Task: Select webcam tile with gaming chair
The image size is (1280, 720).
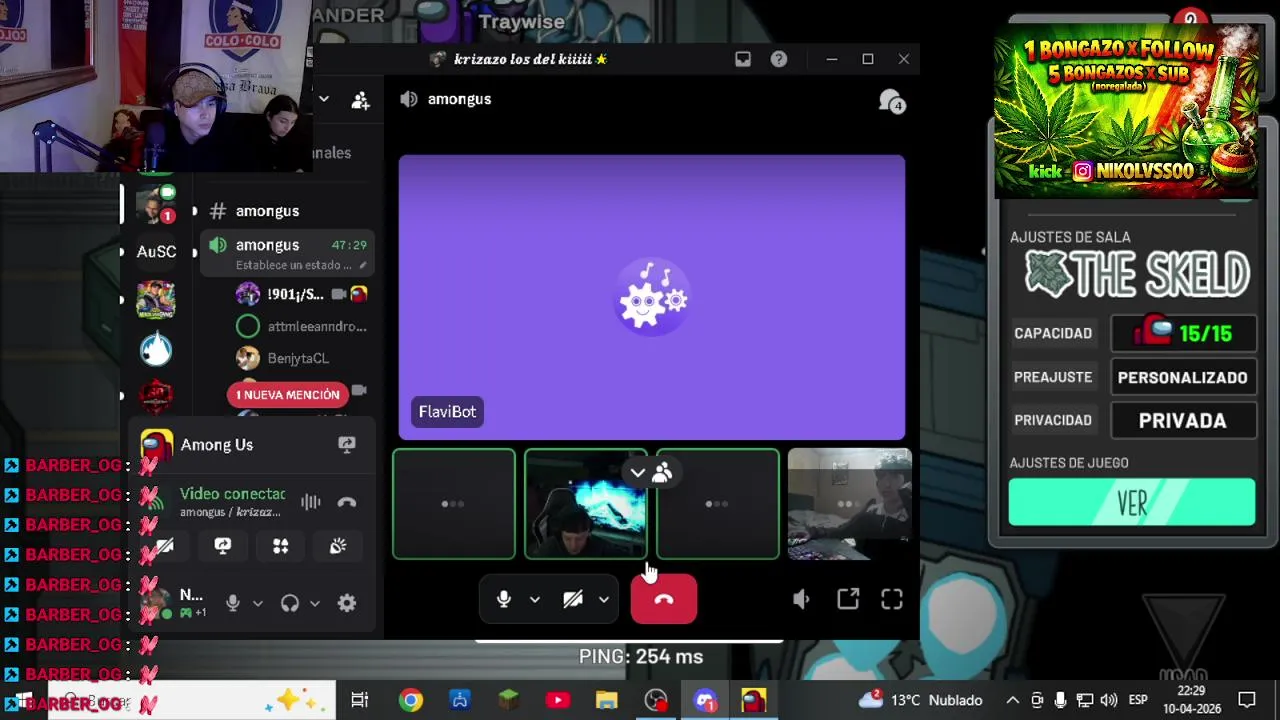Action: click(586, 504)
